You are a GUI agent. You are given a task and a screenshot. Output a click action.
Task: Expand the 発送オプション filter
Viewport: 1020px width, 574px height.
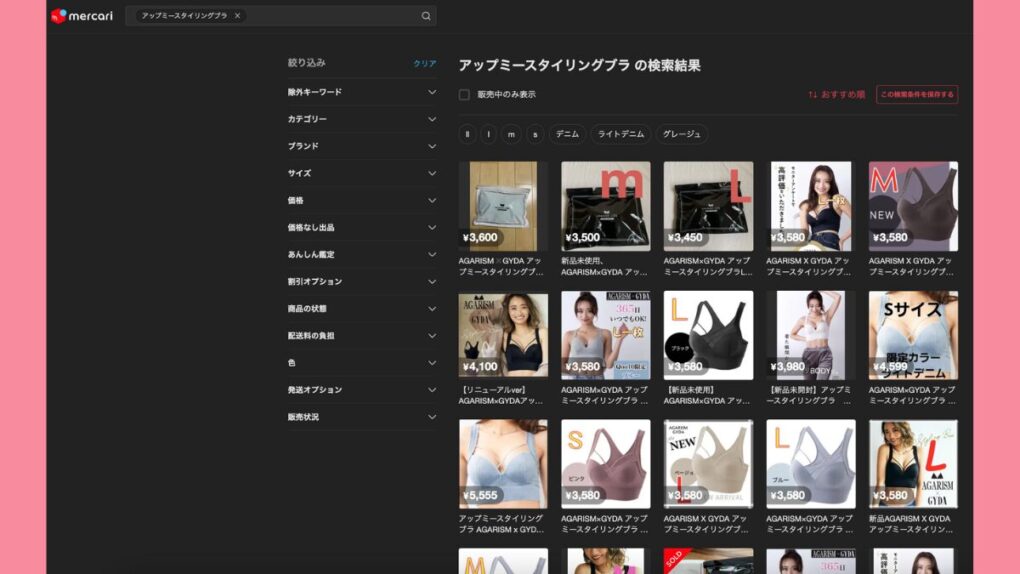click(362, 390)
